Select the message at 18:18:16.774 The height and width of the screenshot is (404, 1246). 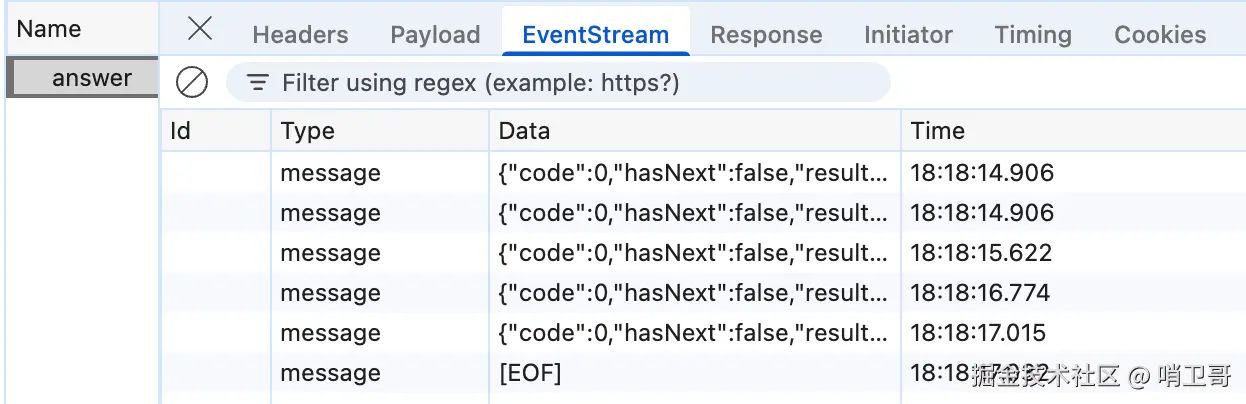click(692, 293)
